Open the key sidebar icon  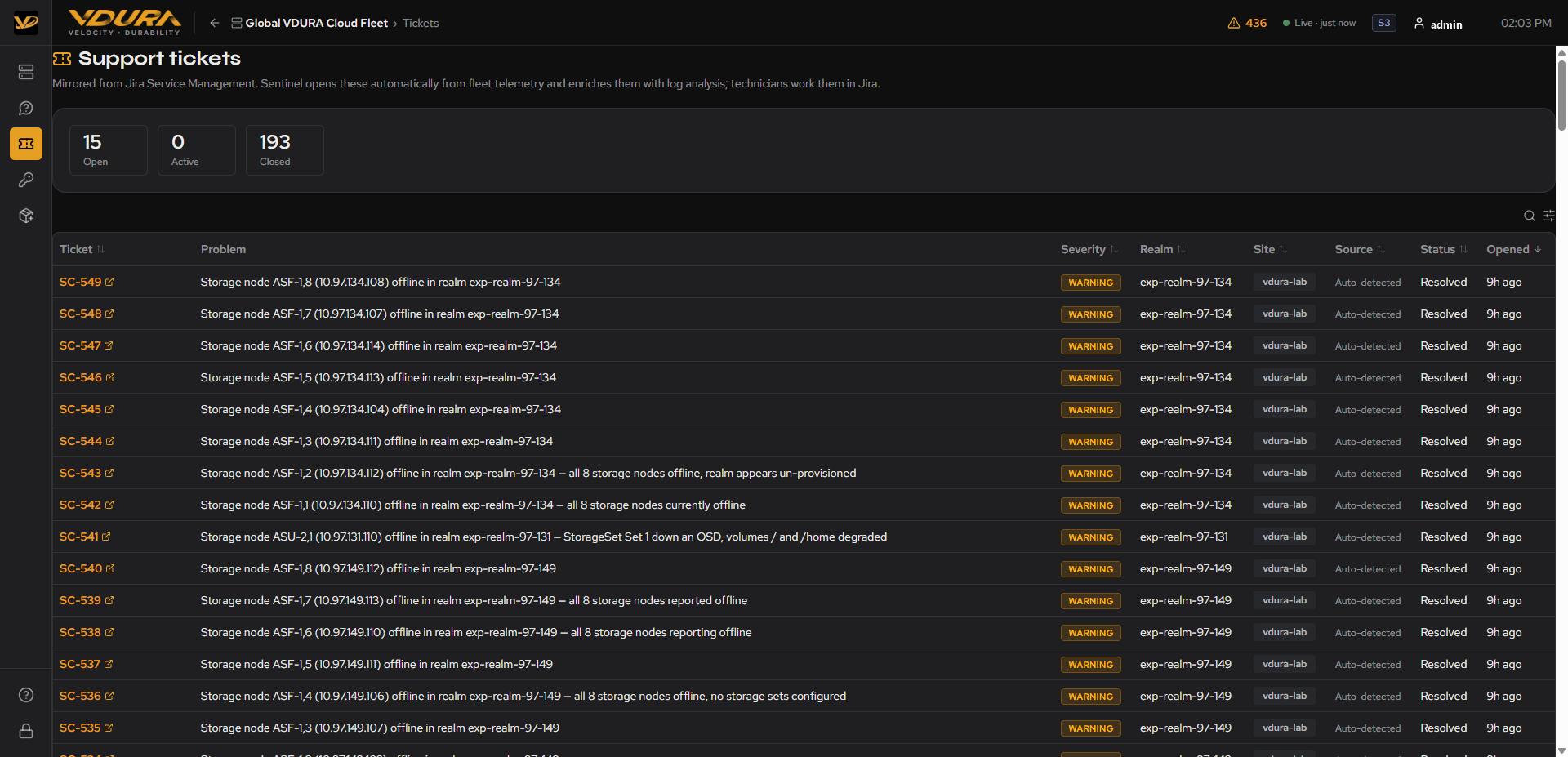coord(26,180)
